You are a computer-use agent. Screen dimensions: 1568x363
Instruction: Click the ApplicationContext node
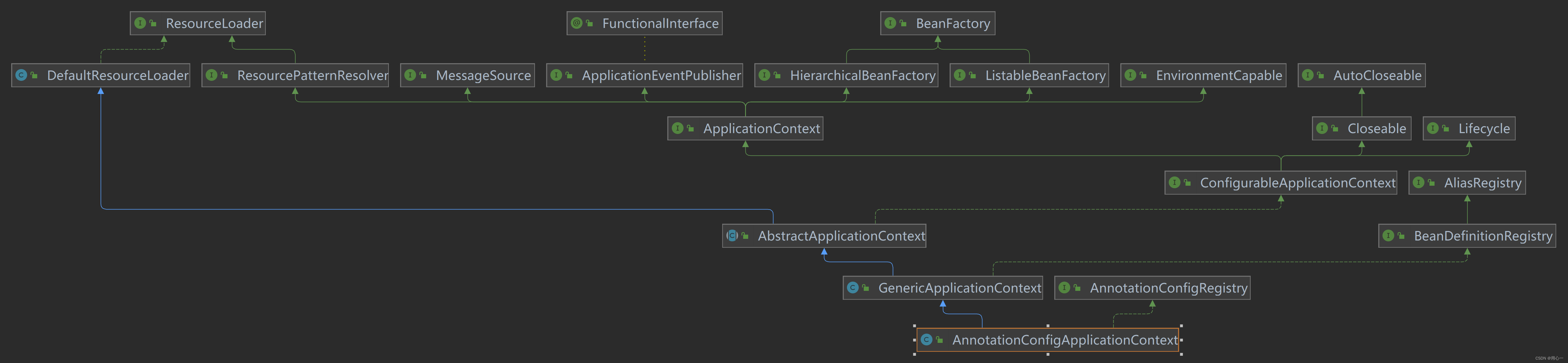[746, 128]
